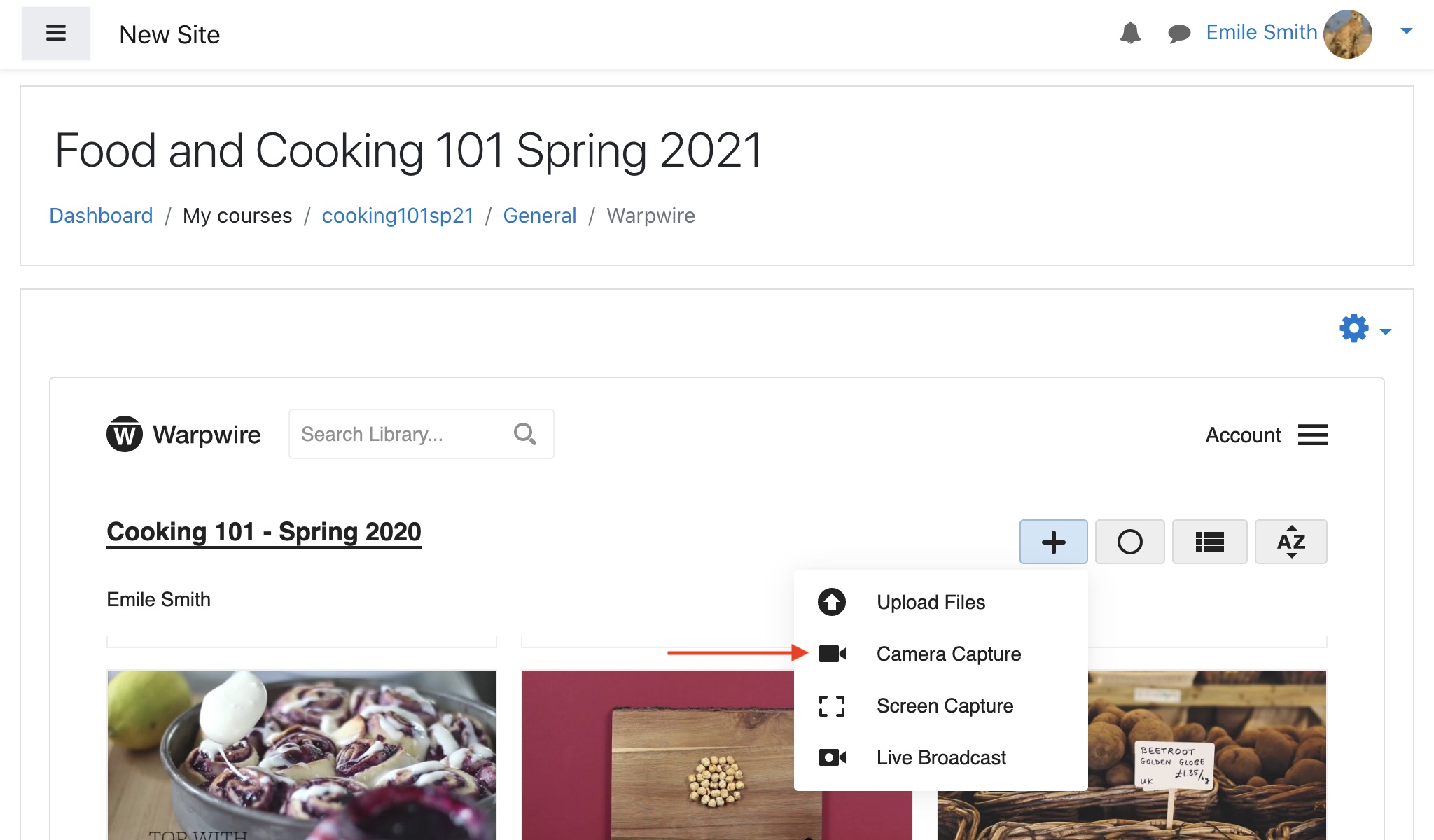The width and height of the screenshot is (1434, 840).
Task: Click the Warpwire logo
Action: (x=183, y=435)
